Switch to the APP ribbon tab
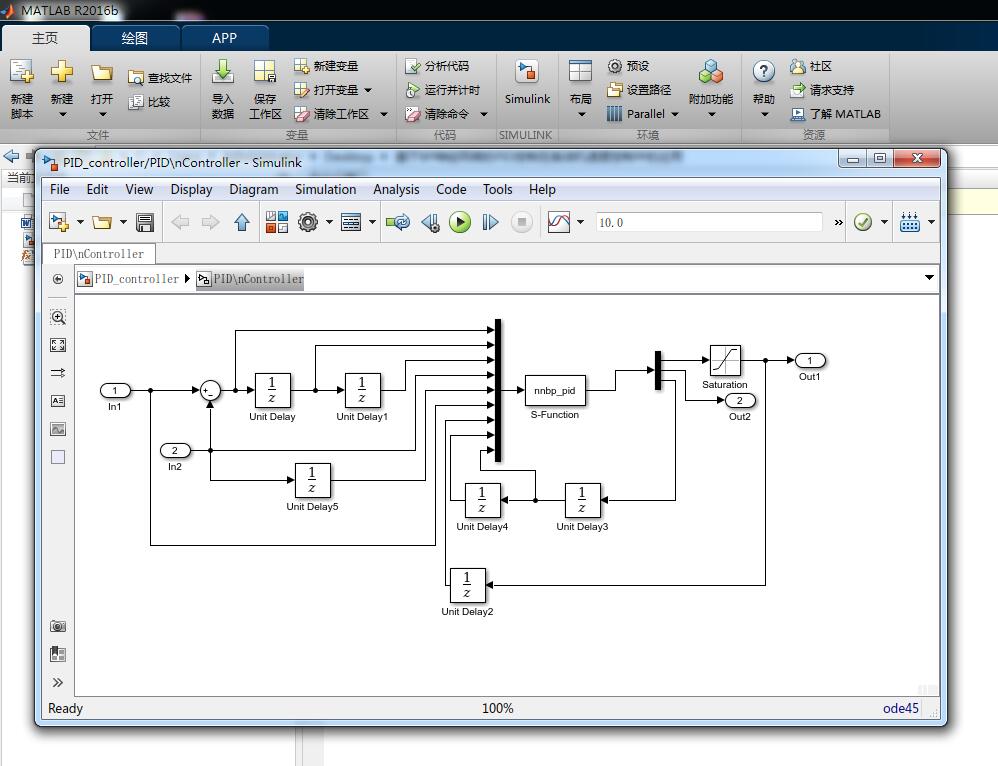The height and width of the screenshot is (766, 998). [224, 38]
